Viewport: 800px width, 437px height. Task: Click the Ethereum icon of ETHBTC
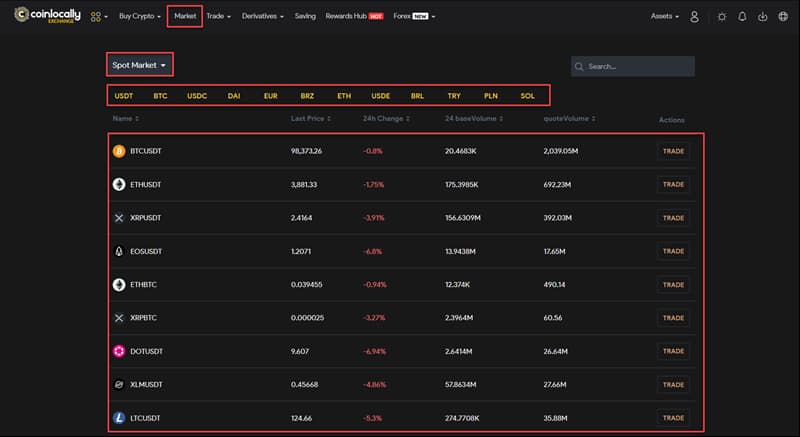(119, 284)
